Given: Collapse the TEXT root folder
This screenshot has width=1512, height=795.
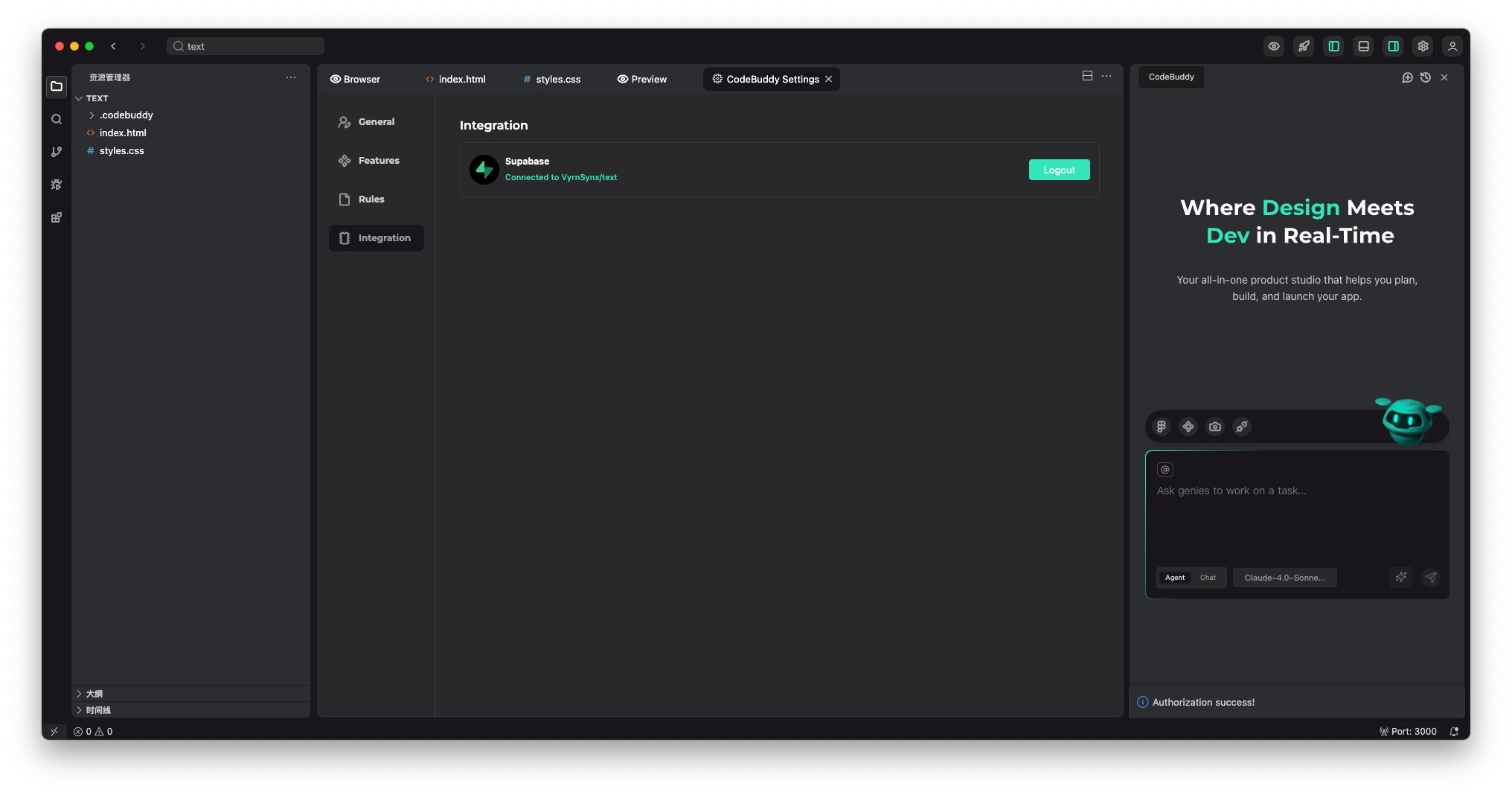Looking at the screenshot, I should [x=79, y=98].
